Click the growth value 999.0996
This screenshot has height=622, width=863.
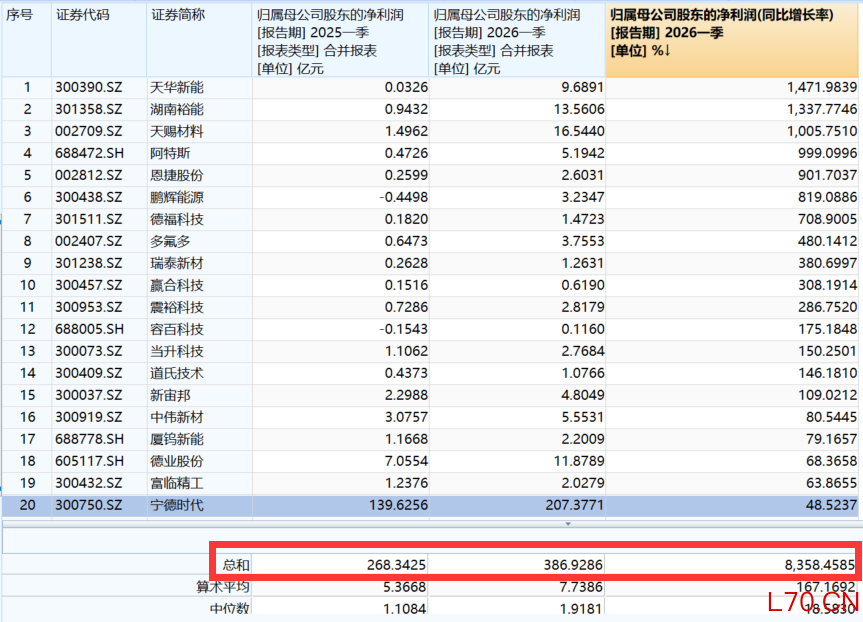(x=828, y=154)
